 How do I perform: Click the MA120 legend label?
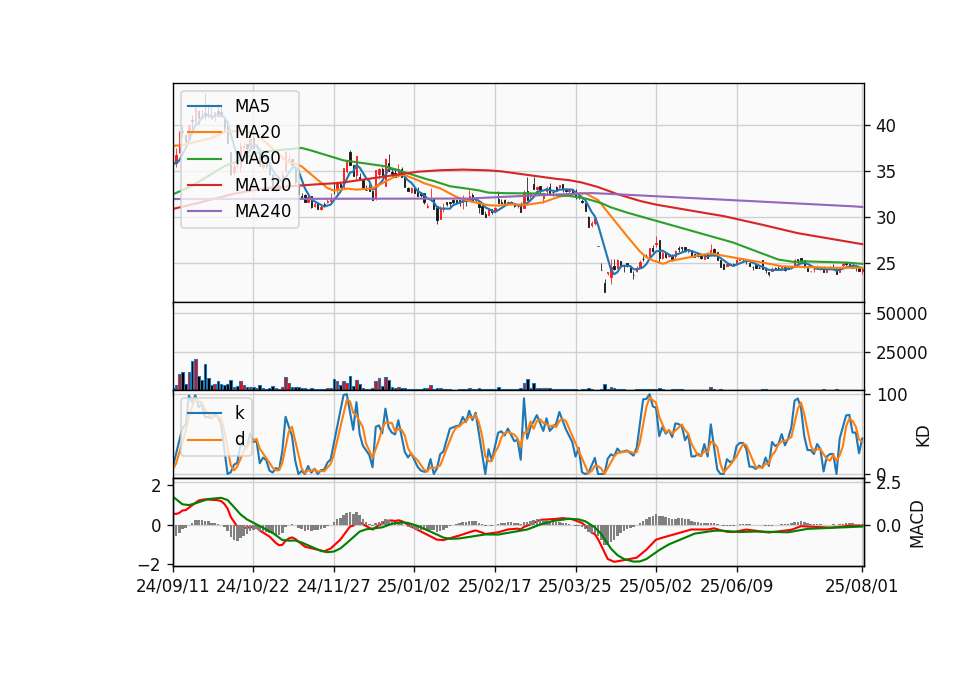[263, 185]
